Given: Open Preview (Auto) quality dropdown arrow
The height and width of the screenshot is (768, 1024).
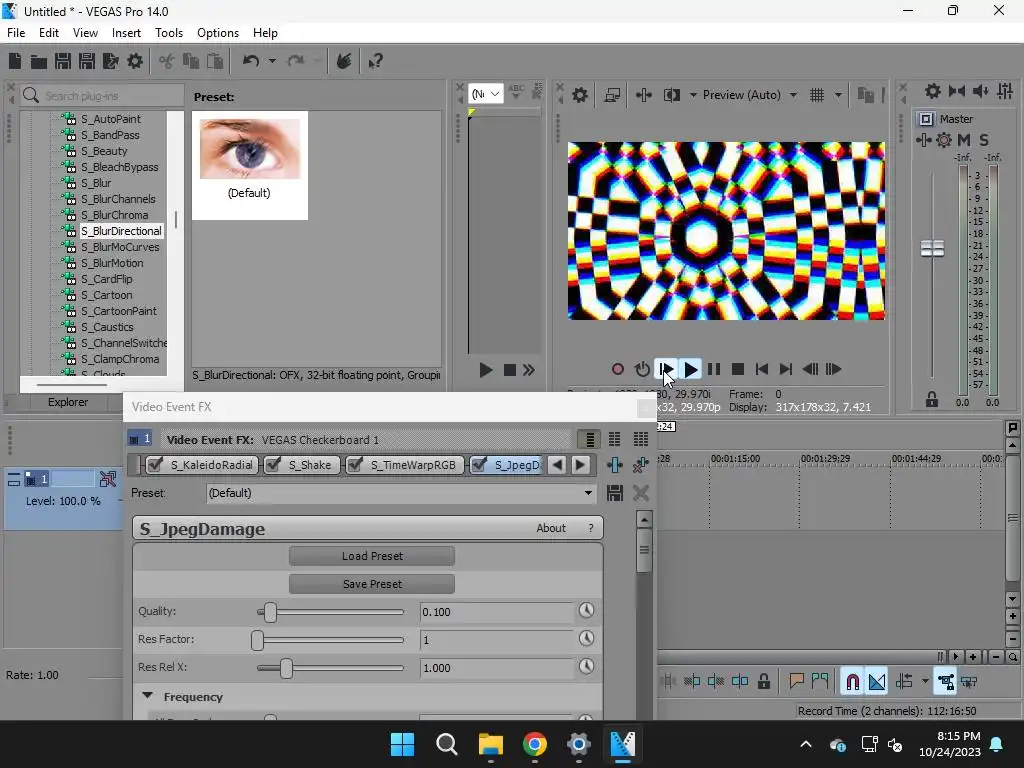Looking at the screenshot, I should (793, 95).
